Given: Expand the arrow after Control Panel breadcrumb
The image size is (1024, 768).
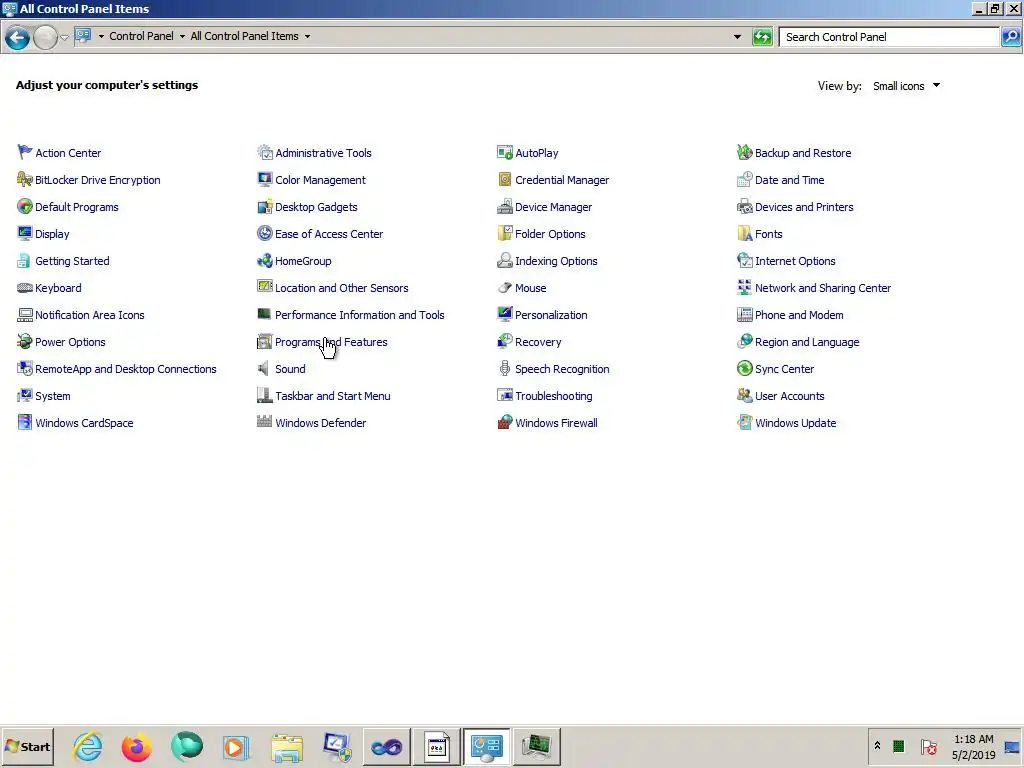Looking at the screenshot, I should [x=182, y=37].
